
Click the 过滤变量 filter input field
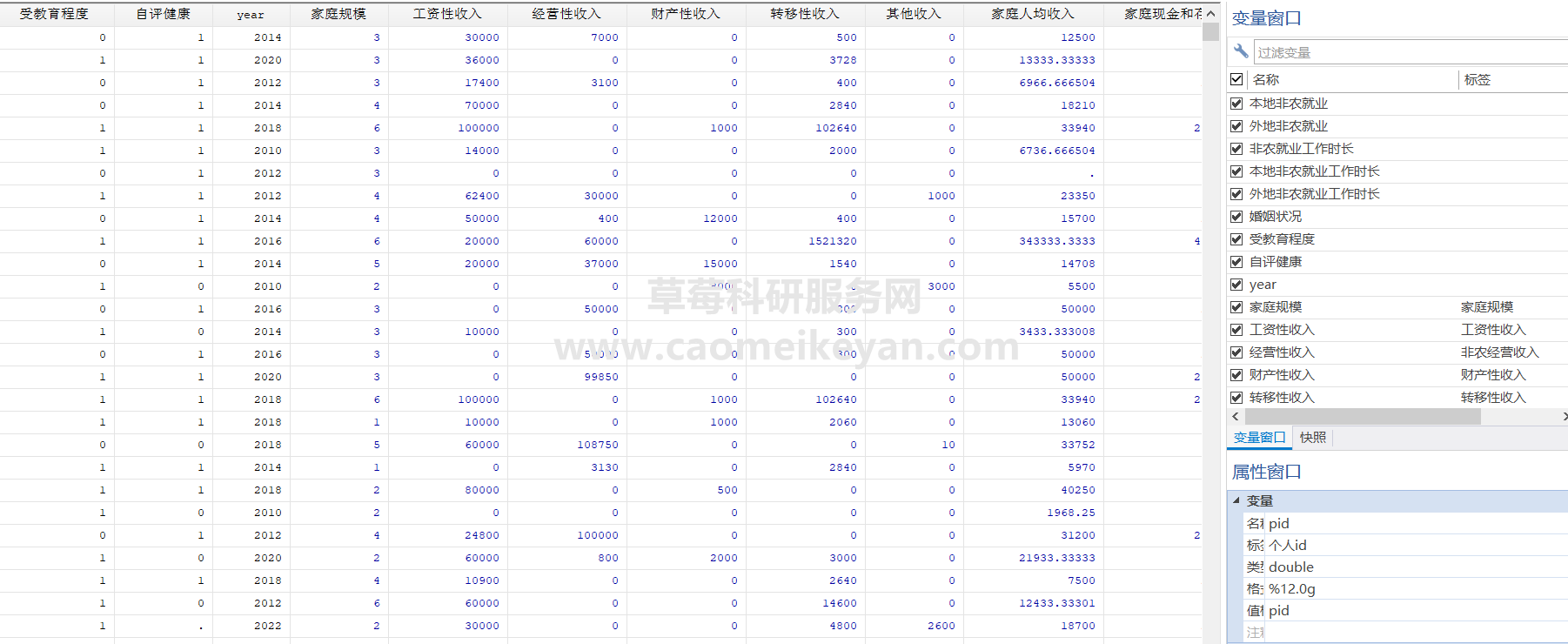[1410, 52]
